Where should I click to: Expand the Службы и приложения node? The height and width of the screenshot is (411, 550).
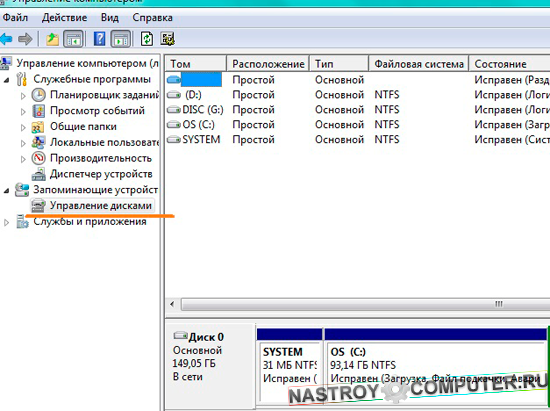click(6, 222)
